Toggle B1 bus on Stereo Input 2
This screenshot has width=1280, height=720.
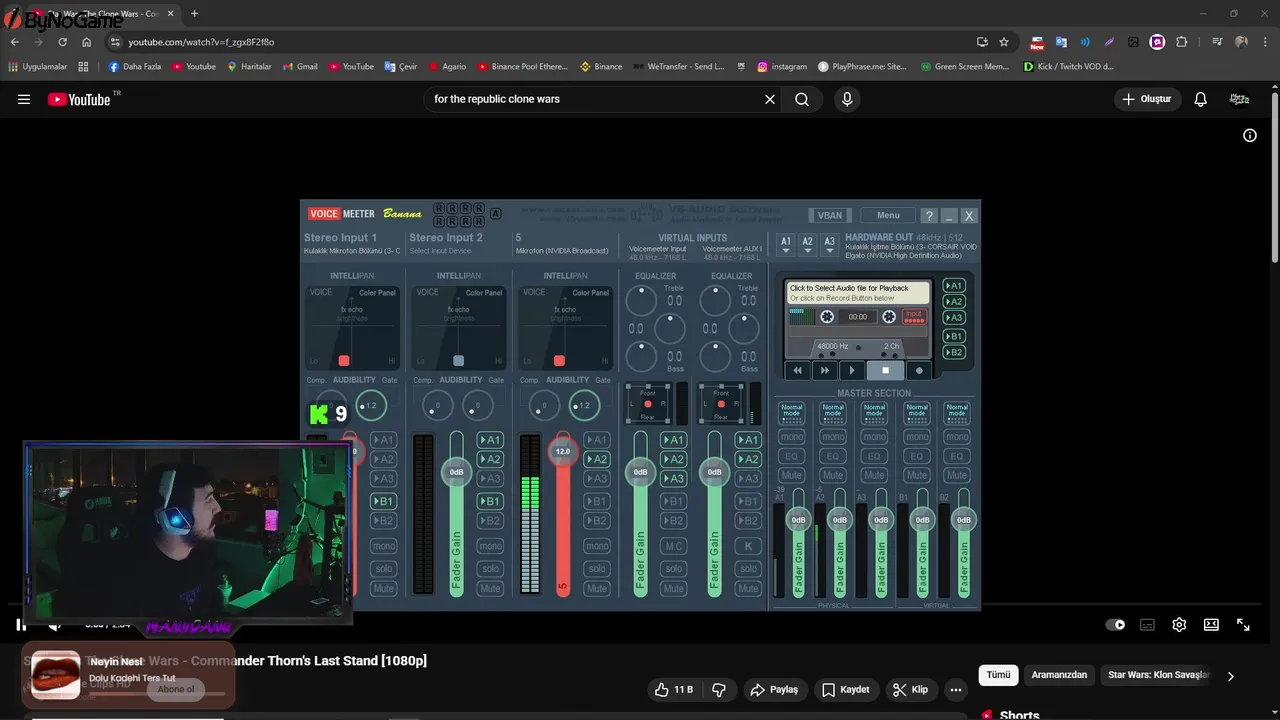(x=490, y=501)
